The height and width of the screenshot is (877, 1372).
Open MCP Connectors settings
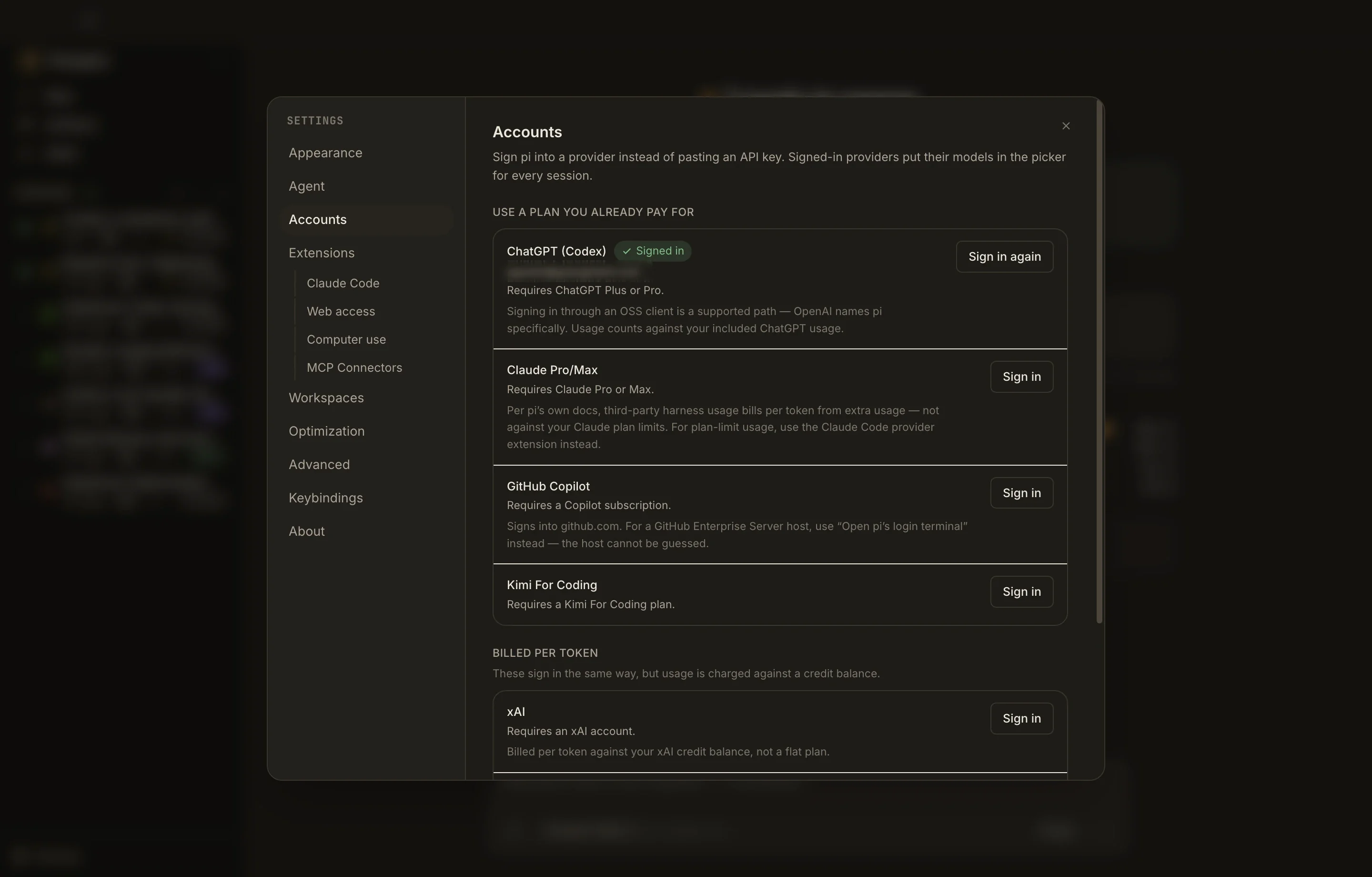[x=354, y=368]
